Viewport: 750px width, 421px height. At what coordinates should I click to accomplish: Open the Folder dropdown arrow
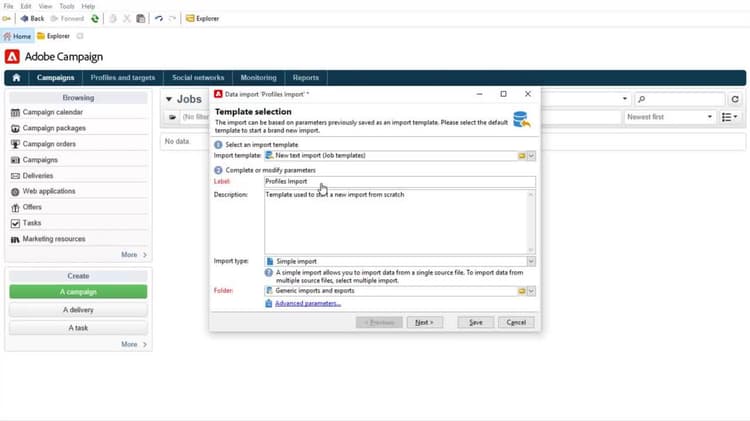pos(531,291)
